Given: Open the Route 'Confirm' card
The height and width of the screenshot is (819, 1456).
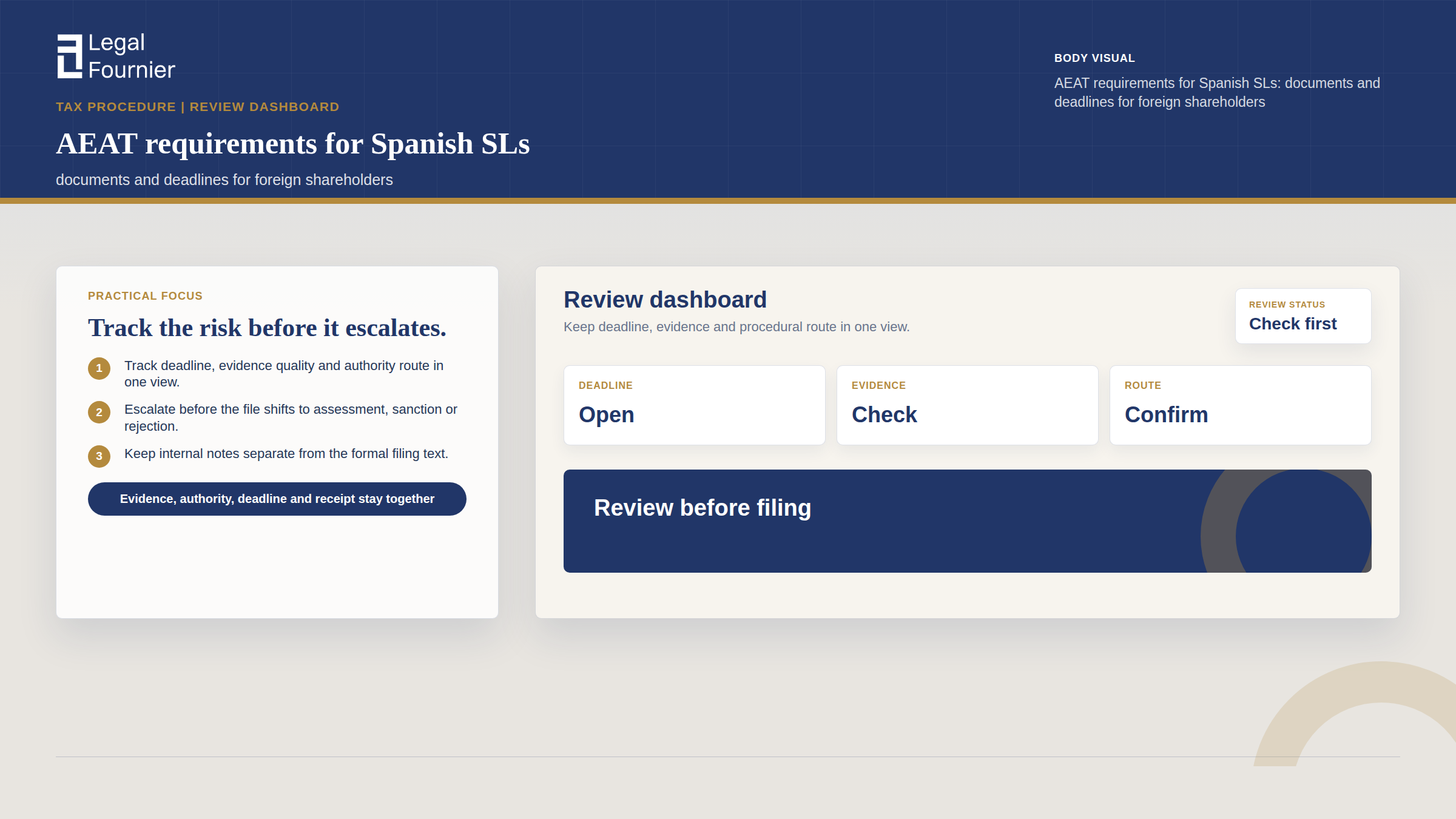Looking at the screenshot, I should (x=1241, y=405).
